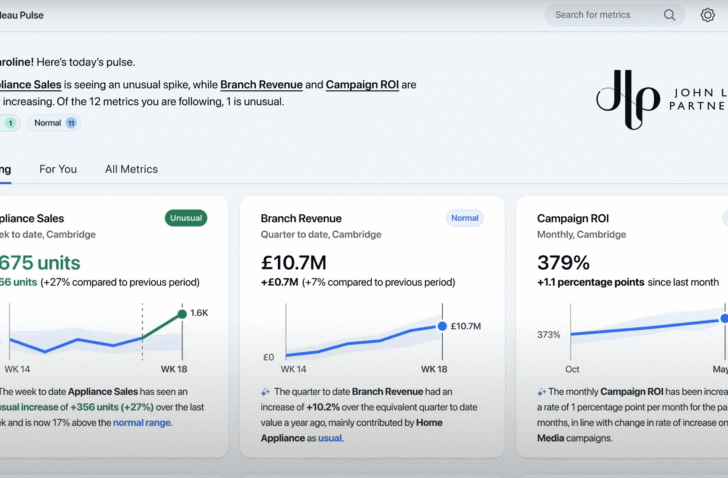The width and height of the screenshot is (728, 478).
Task: Click '+1.1 percentage points' text
Action: [591, 283]
